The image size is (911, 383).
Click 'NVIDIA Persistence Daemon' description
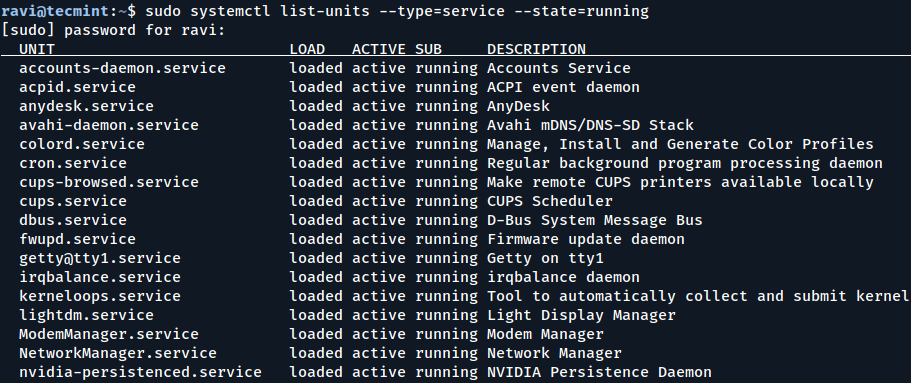pos(600,372)
